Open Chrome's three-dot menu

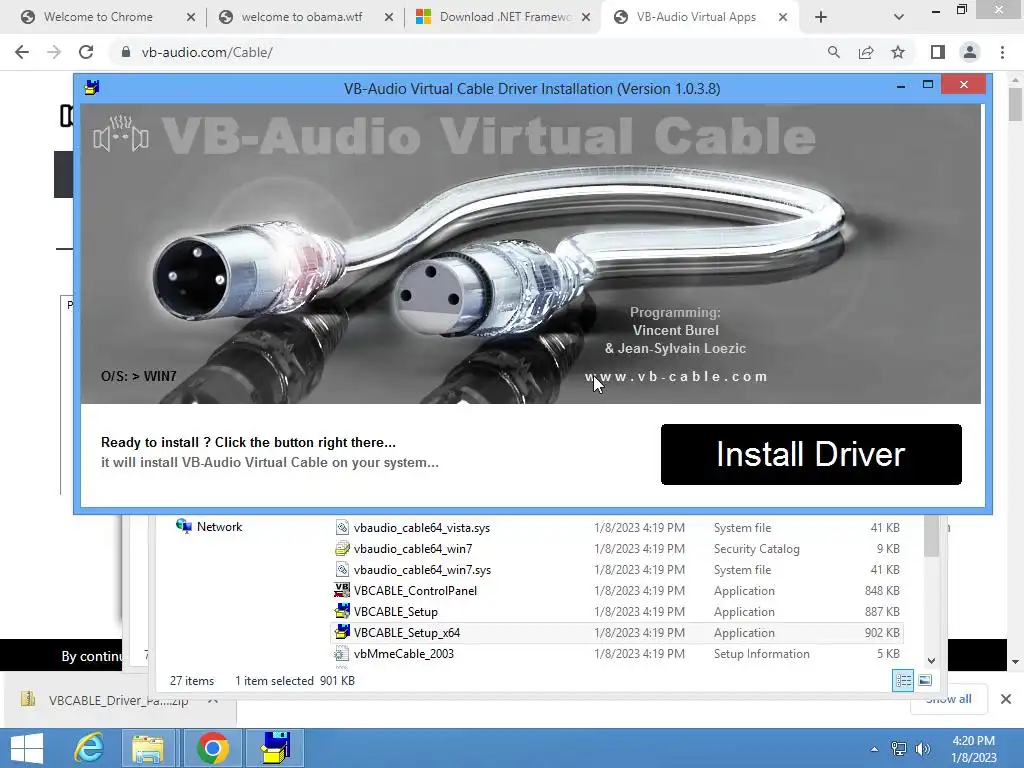click(1002, 52)
